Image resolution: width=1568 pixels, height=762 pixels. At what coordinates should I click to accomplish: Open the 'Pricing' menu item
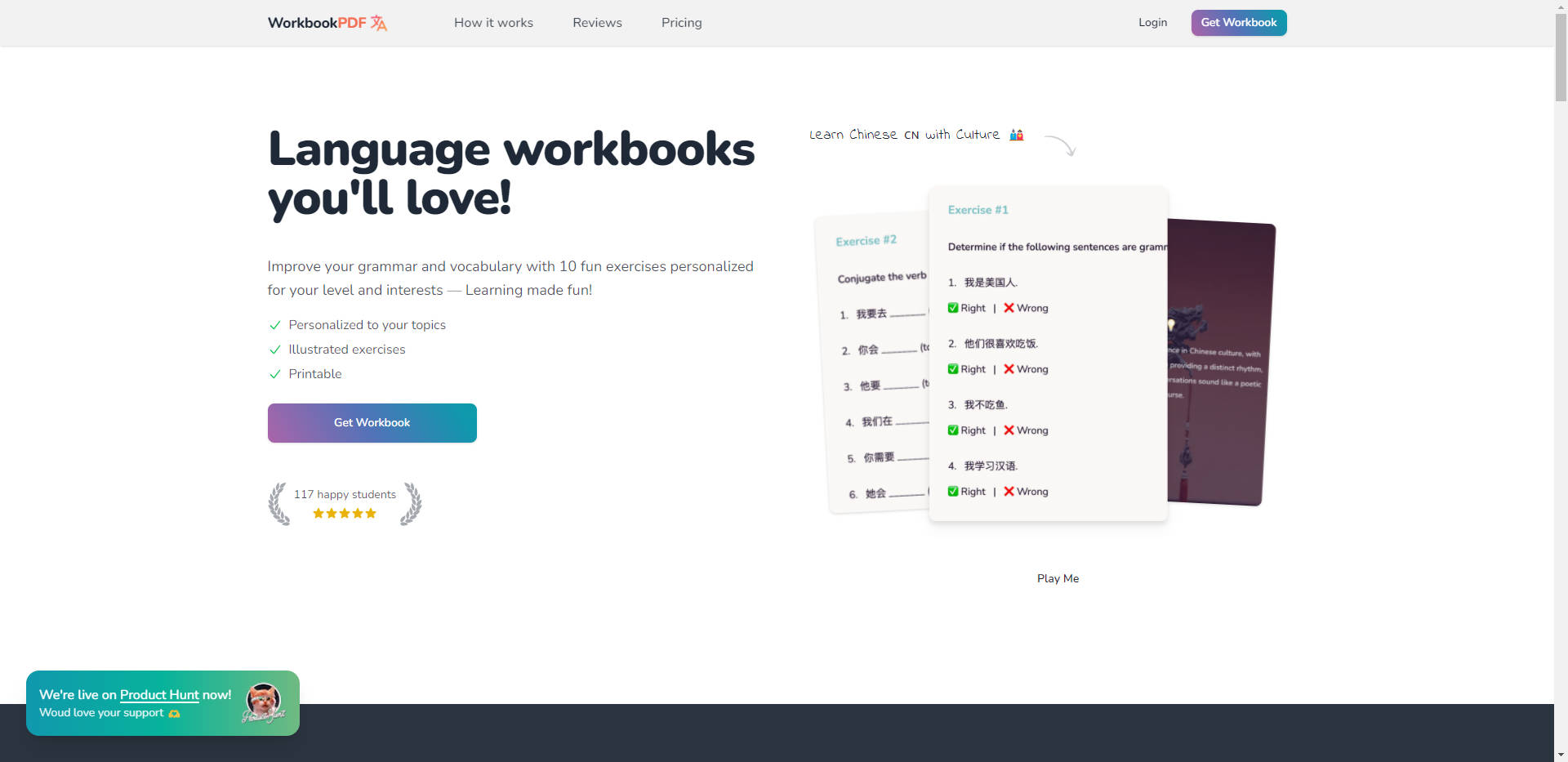point(681,22)
